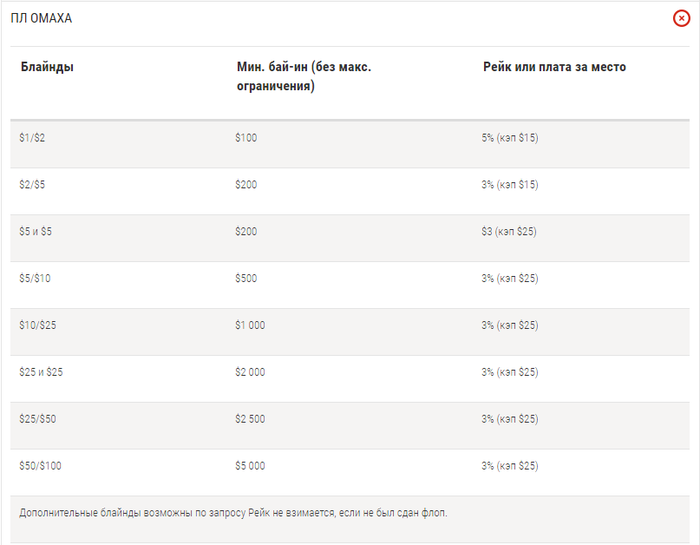Click the $100 minimum buy-in value
The image size is (700, 545).
click(x=246, y=138)
